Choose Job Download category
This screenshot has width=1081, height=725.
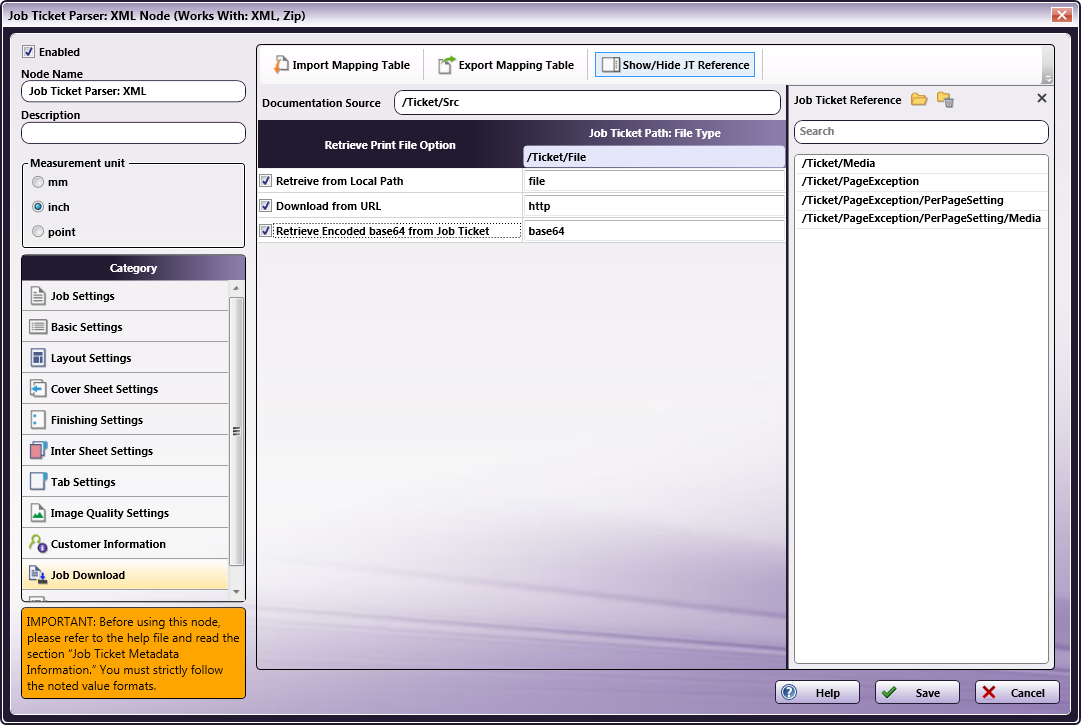point(125,575)
